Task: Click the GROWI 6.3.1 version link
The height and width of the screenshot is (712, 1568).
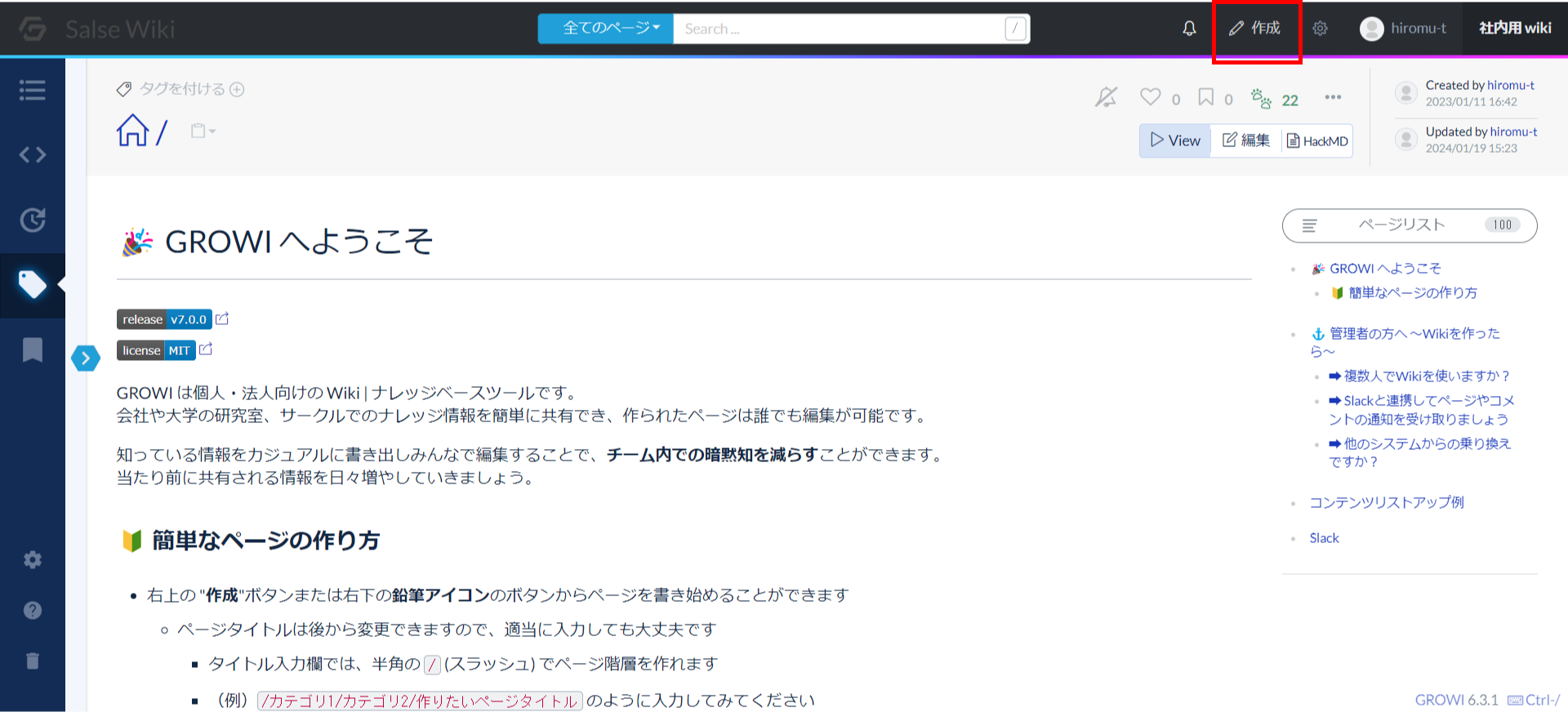Action: (x=1456, y=700)
